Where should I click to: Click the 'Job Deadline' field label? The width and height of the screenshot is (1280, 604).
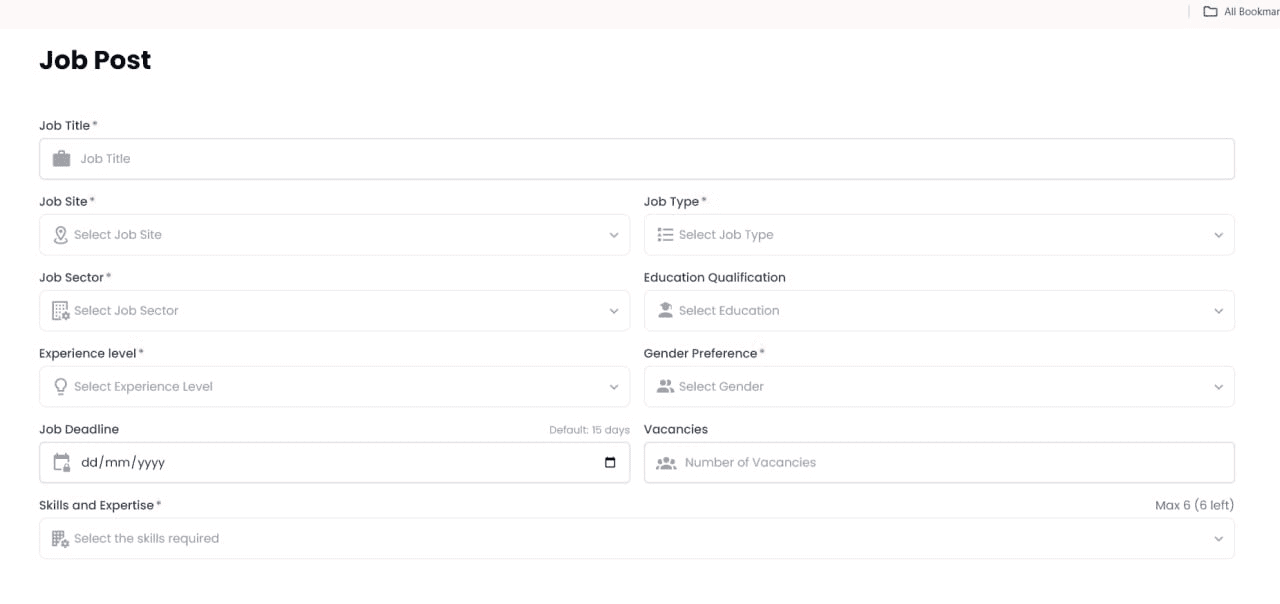[x=79, y=430]
